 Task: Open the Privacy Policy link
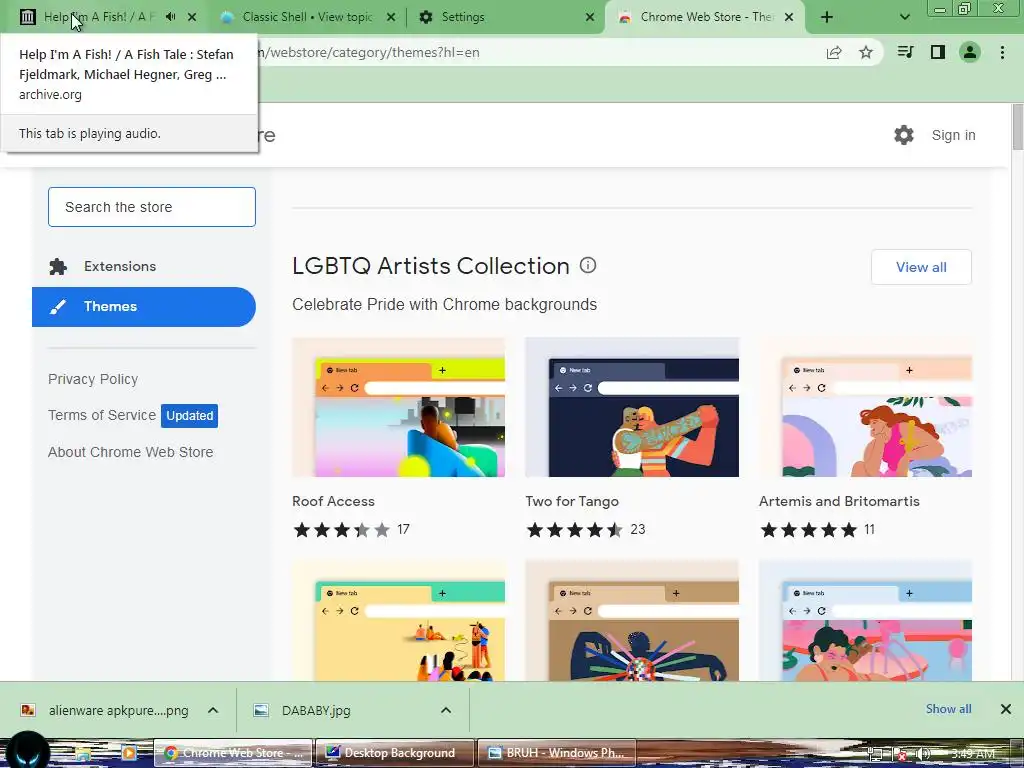(x=93, y=379)
